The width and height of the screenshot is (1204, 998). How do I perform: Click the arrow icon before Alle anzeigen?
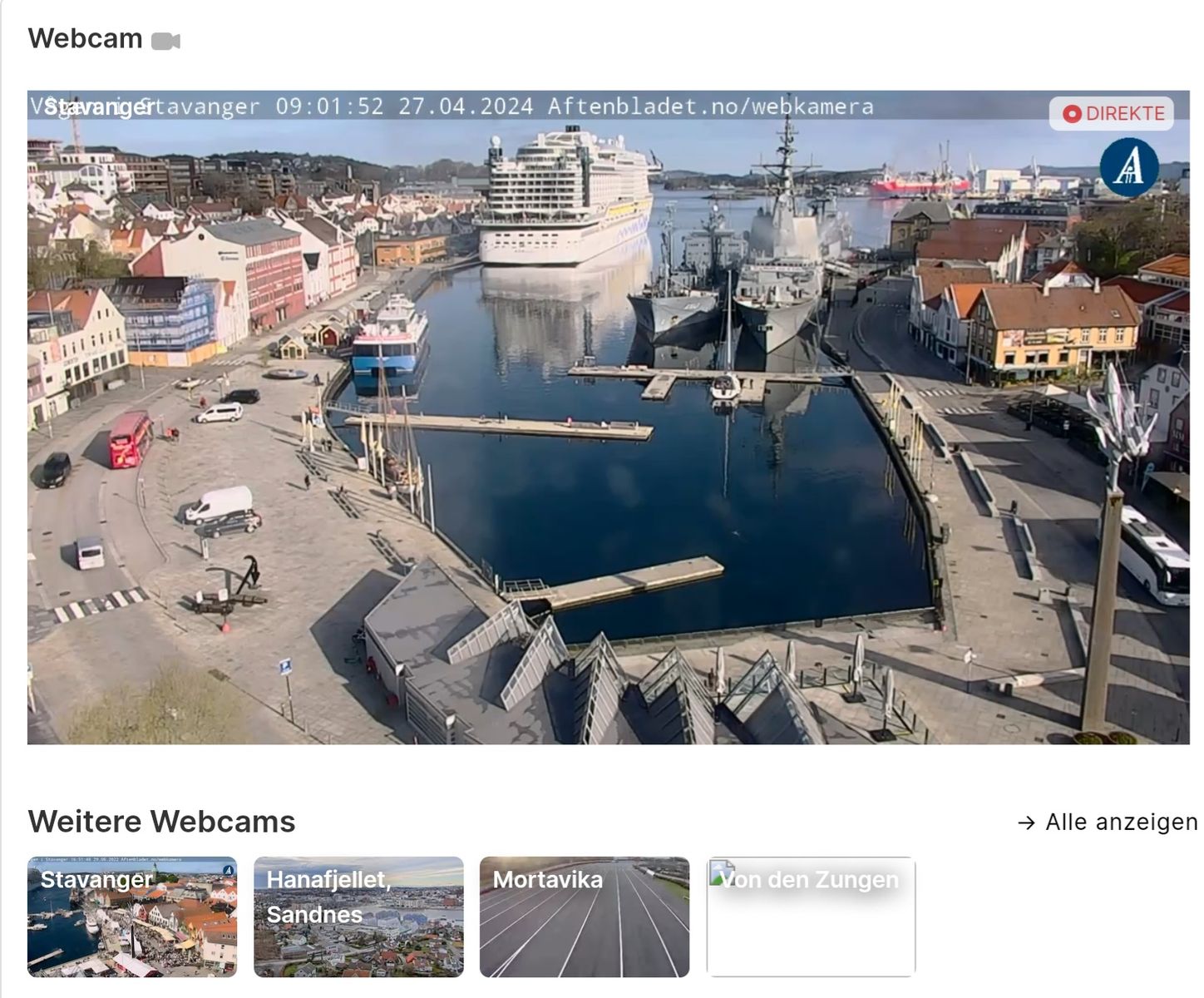(1026, 823)
